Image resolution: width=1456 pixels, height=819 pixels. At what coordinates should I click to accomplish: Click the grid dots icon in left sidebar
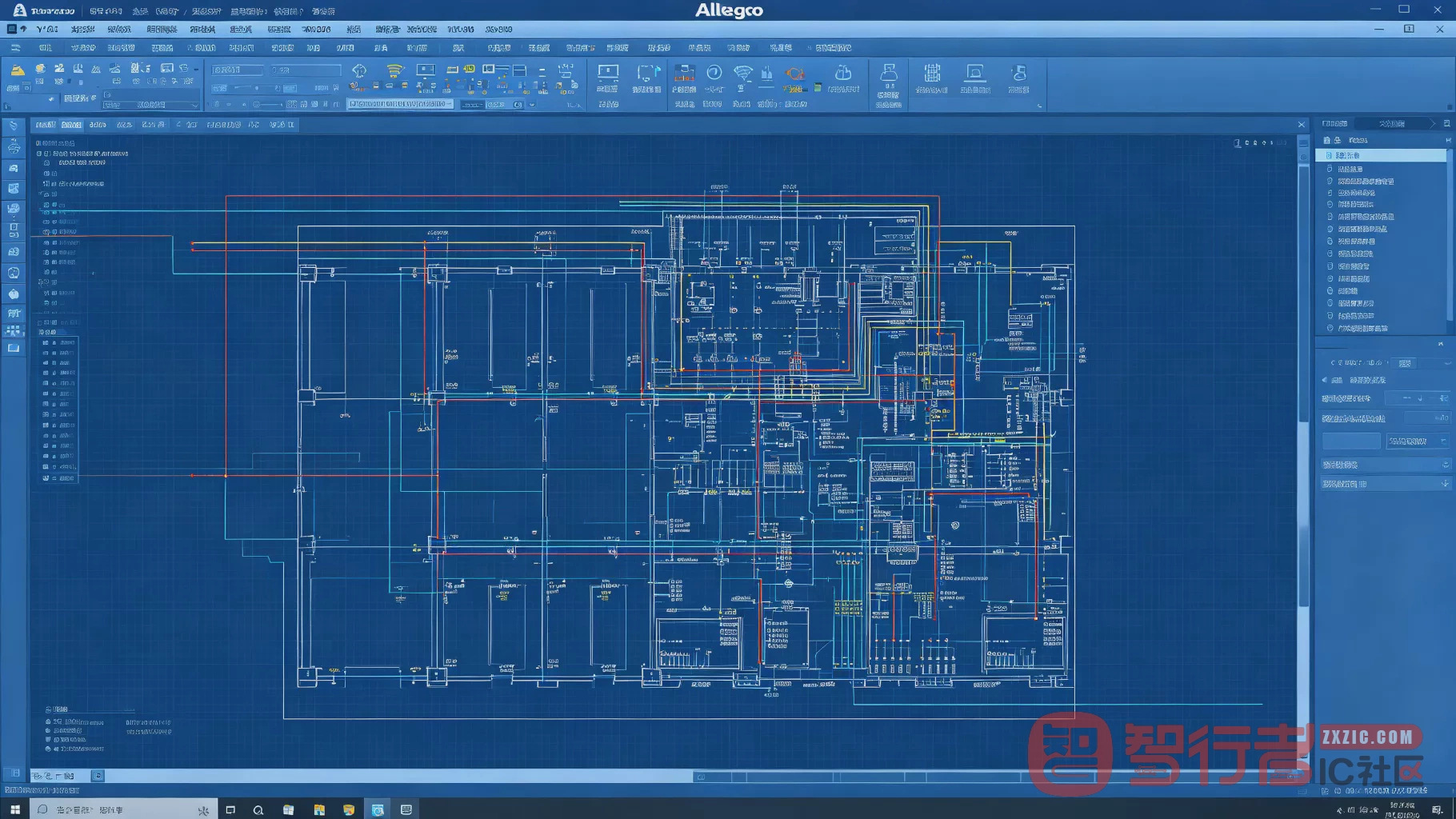point(14,330)
